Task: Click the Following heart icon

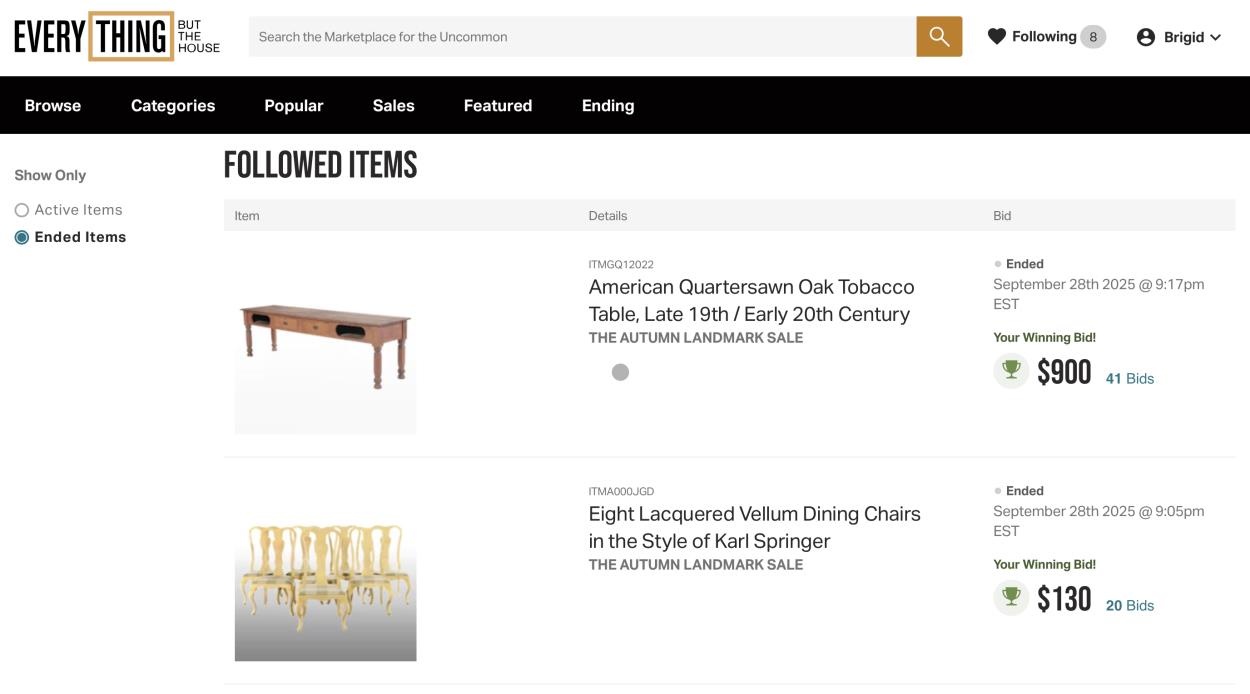Action: pyautogui.click(x=996, y=37)
